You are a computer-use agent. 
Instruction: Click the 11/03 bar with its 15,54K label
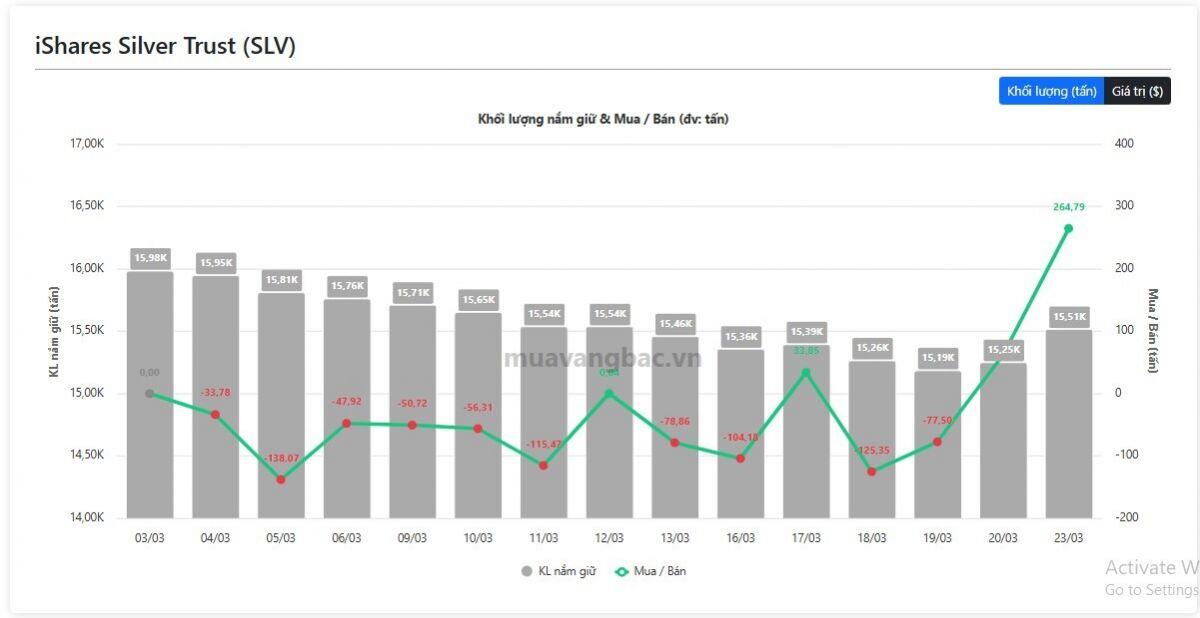point(543,422)
